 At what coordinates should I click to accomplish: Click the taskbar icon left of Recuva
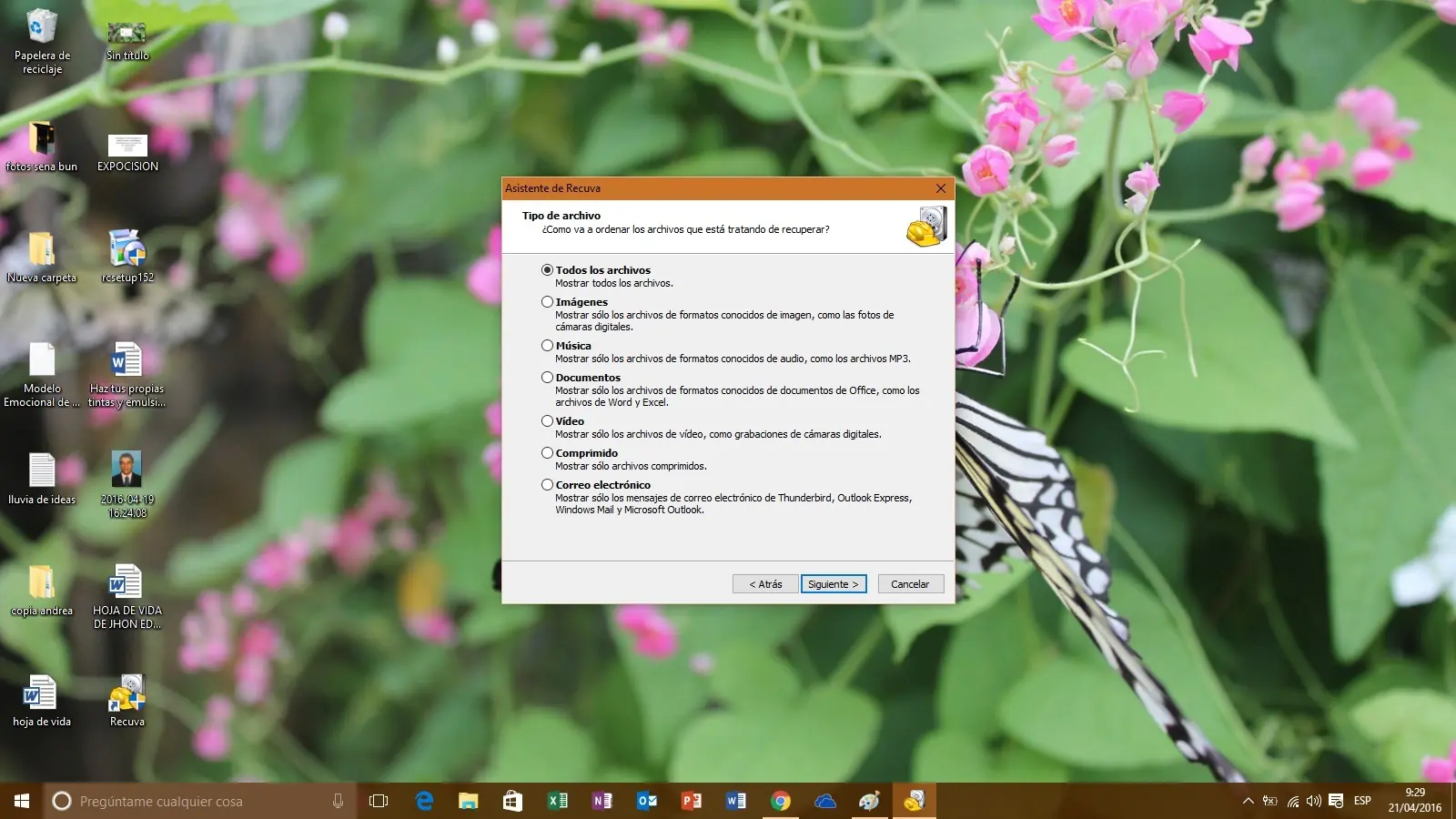tap(869, 801)
